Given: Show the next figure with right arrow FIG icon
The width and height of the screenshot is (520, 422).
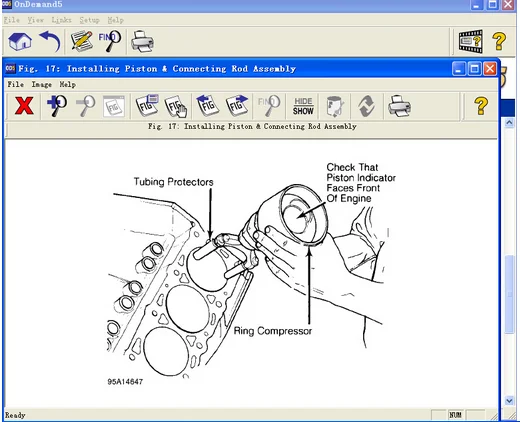Looking at the screenshot, I should [x=237, y=105].
